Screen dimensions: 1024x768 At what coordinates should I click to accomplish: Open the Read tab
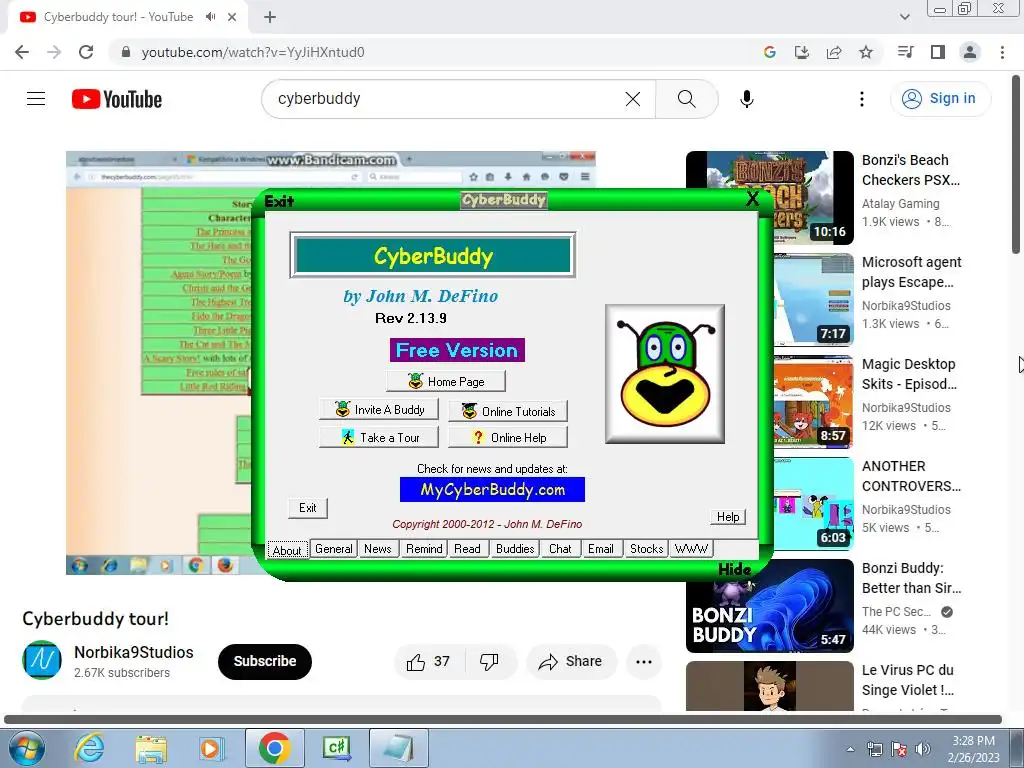click(x=467, y=549)
